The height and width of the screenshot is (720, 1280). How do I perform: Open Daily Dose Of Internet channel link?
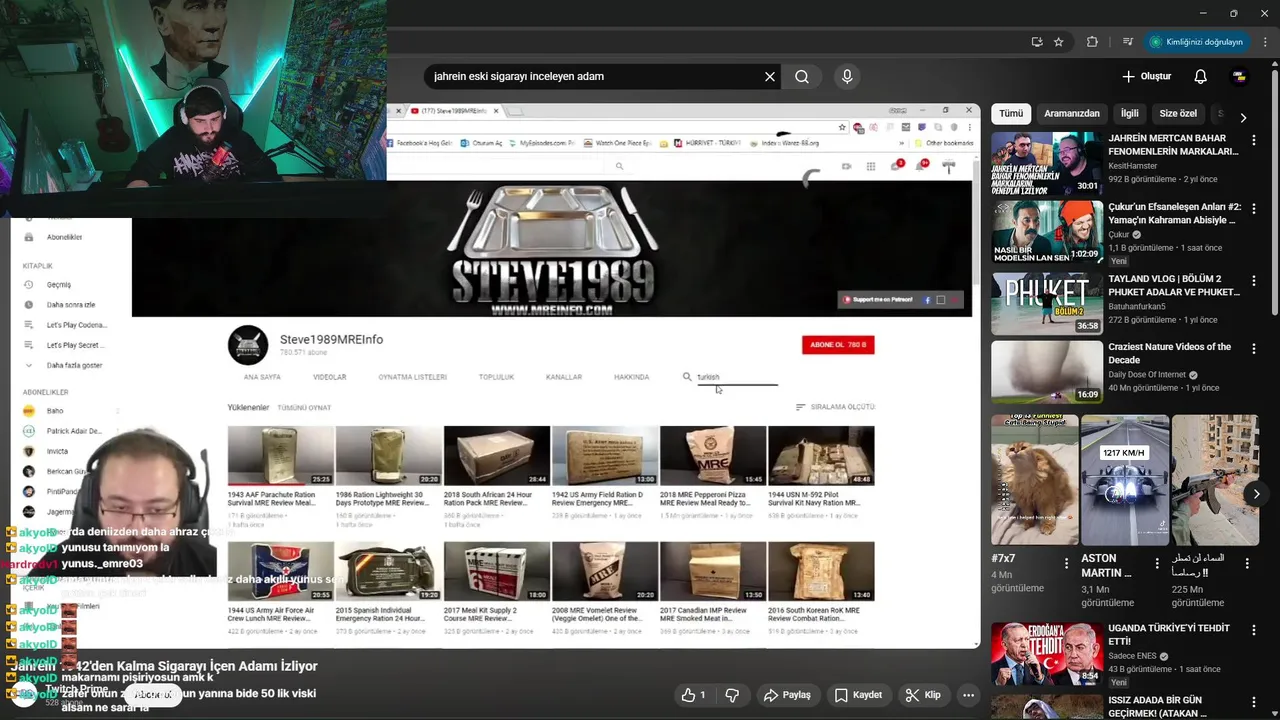tap(1147, 375)
